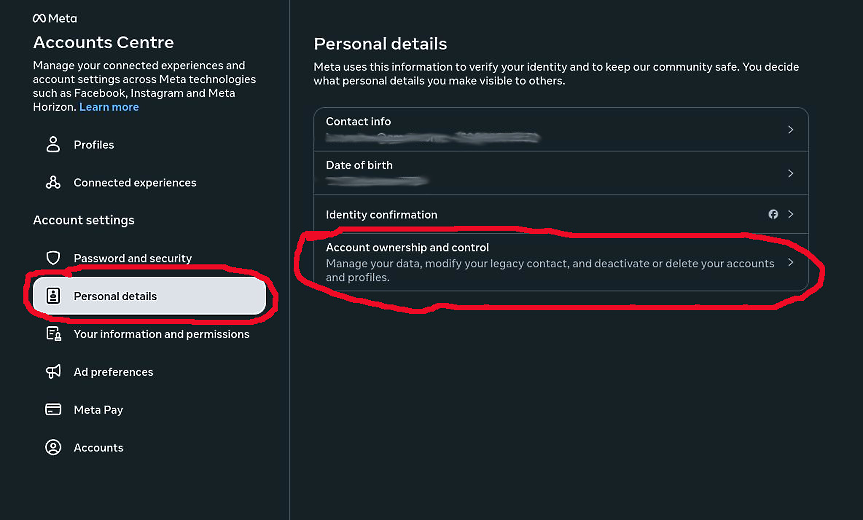Expand the Contact info chevron
This screenshot has height=520, width=863.
(790, 129)
